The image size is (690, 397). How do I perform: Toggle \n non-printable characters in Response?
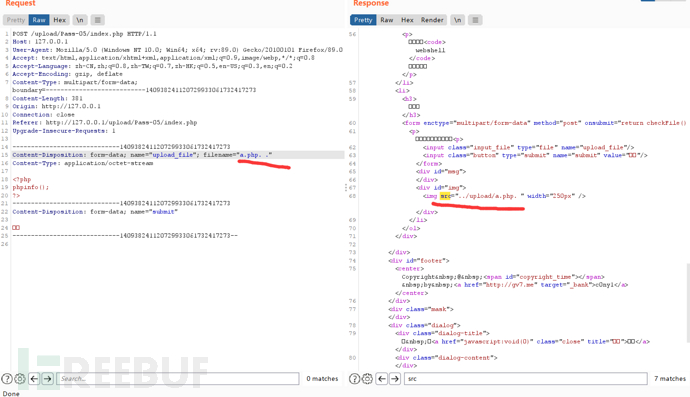(457, 20)
